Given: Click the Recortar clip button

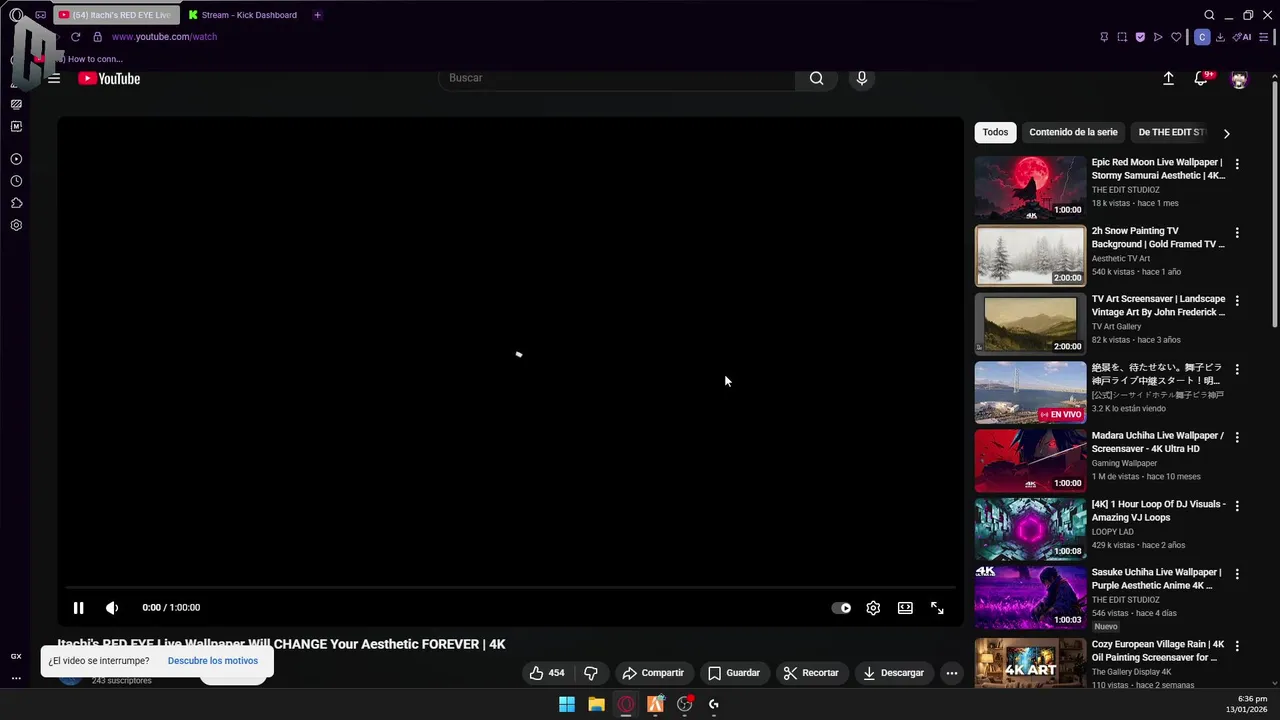Looking at the screenshot, I should (811, 673).
